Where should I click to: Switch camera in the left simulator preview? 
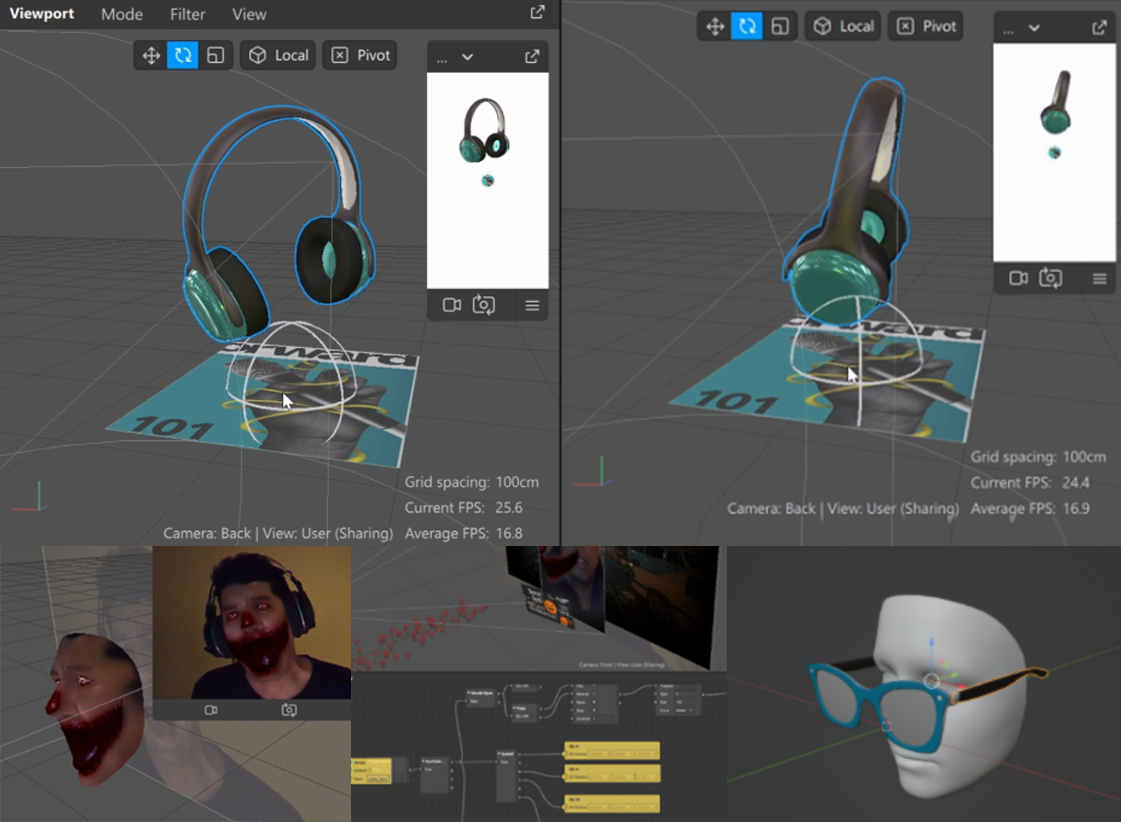tap(484, 305)
